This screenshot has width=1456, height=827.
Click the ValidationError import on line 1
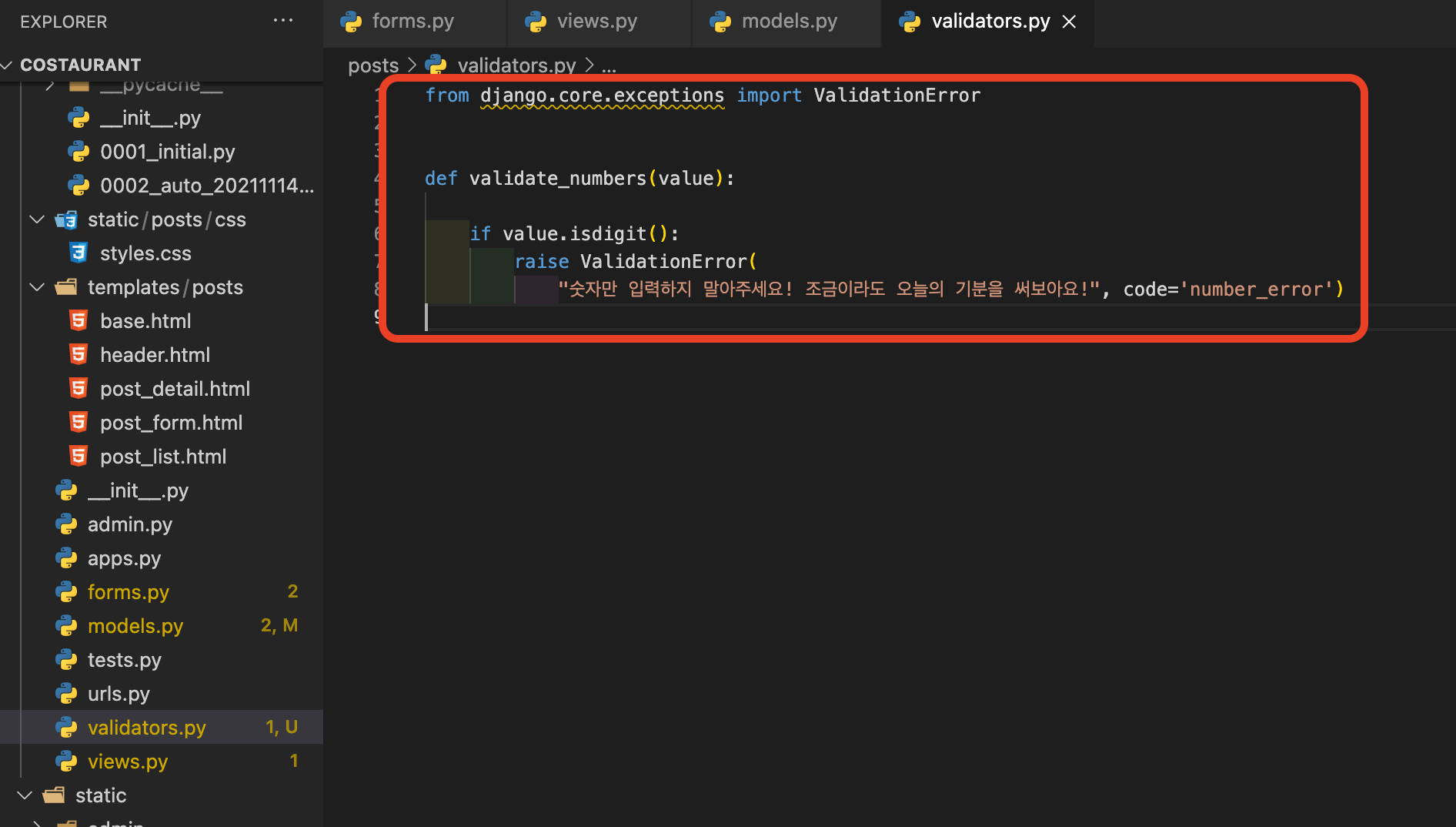tap(897, 95)
